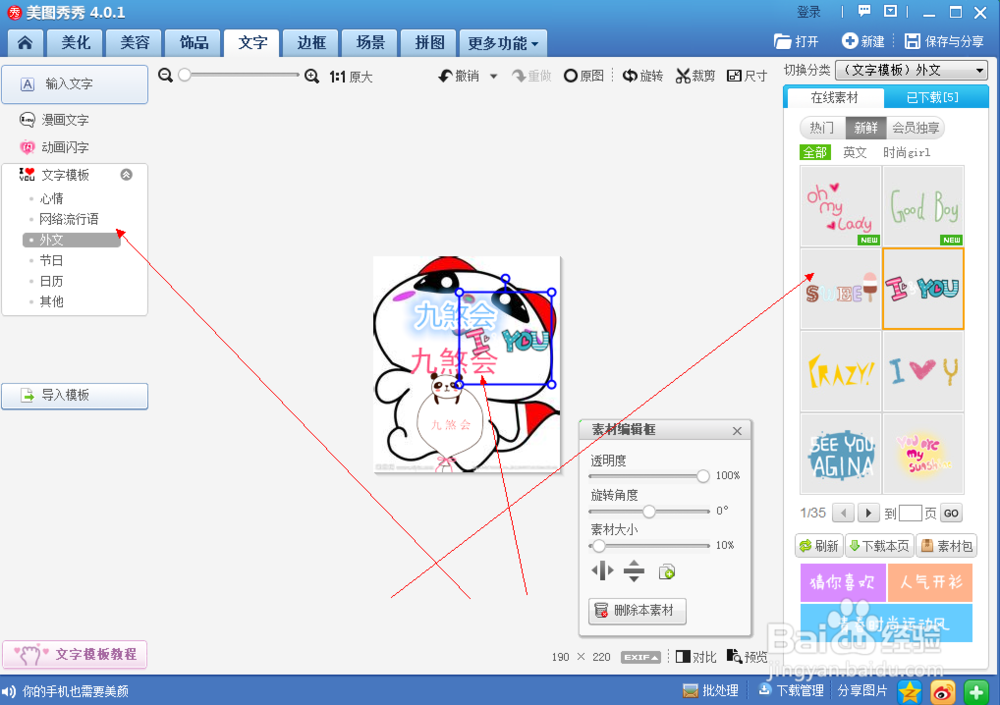
Task: Pick the 'Good Boy' template thumbnail
Action: pyautogui.click(x=923, y=206)
